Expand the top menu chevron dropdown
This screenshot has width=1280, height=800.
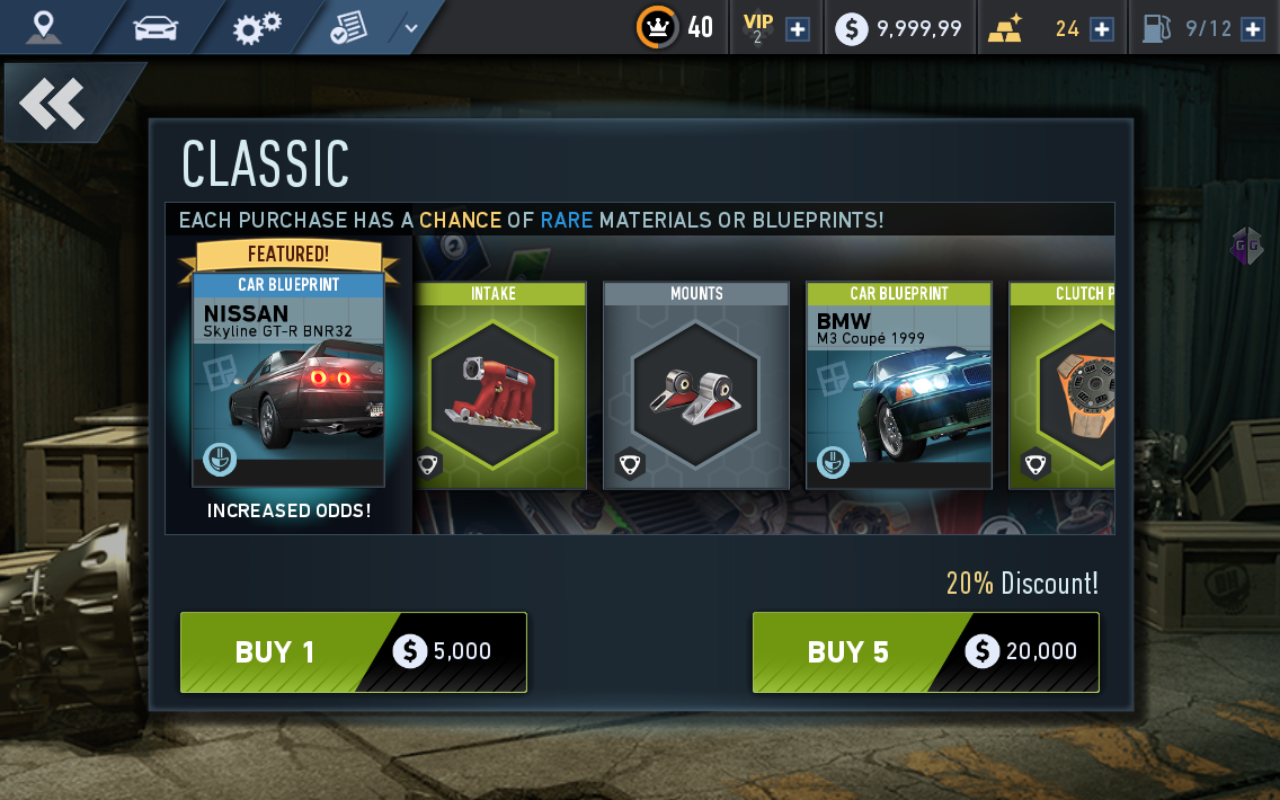click(x=411, y=28)
